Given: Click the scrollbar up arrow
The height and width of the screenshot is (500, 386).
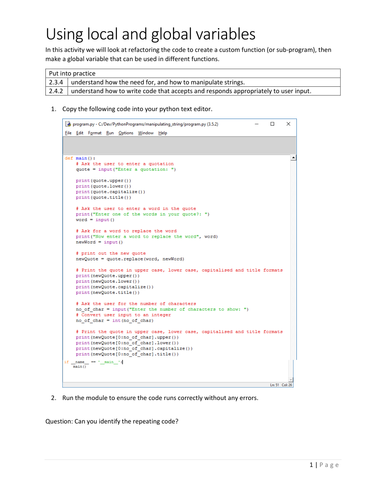Looking at the screenshot, I should (293, 158).
